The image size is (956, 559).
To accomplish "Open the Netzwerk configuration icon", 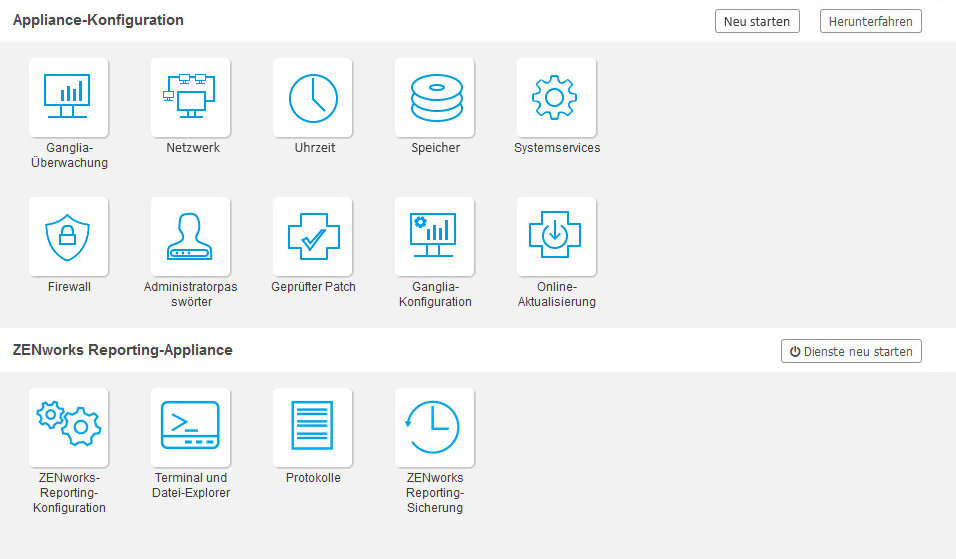I will (190, 98).
